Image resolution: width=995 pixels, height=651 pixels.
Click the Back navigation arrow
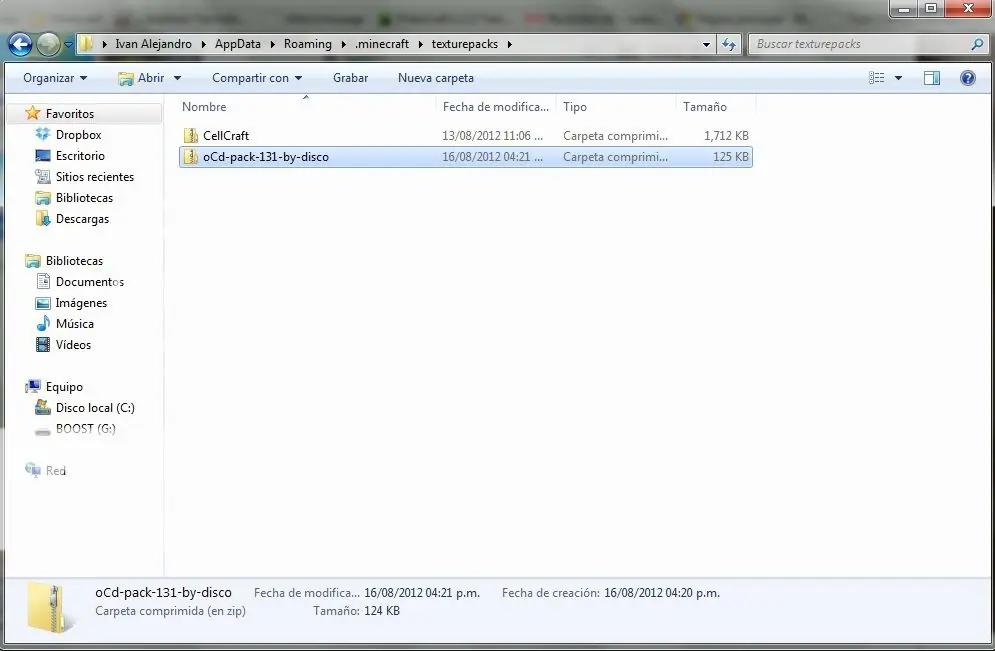point(20,44)
